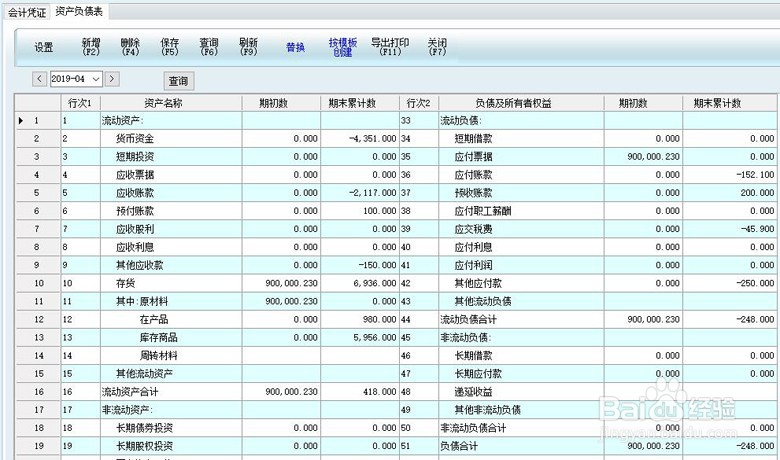Click the 行次2 column header
This screenshot has width=780, height=460.
coord(418,103)
